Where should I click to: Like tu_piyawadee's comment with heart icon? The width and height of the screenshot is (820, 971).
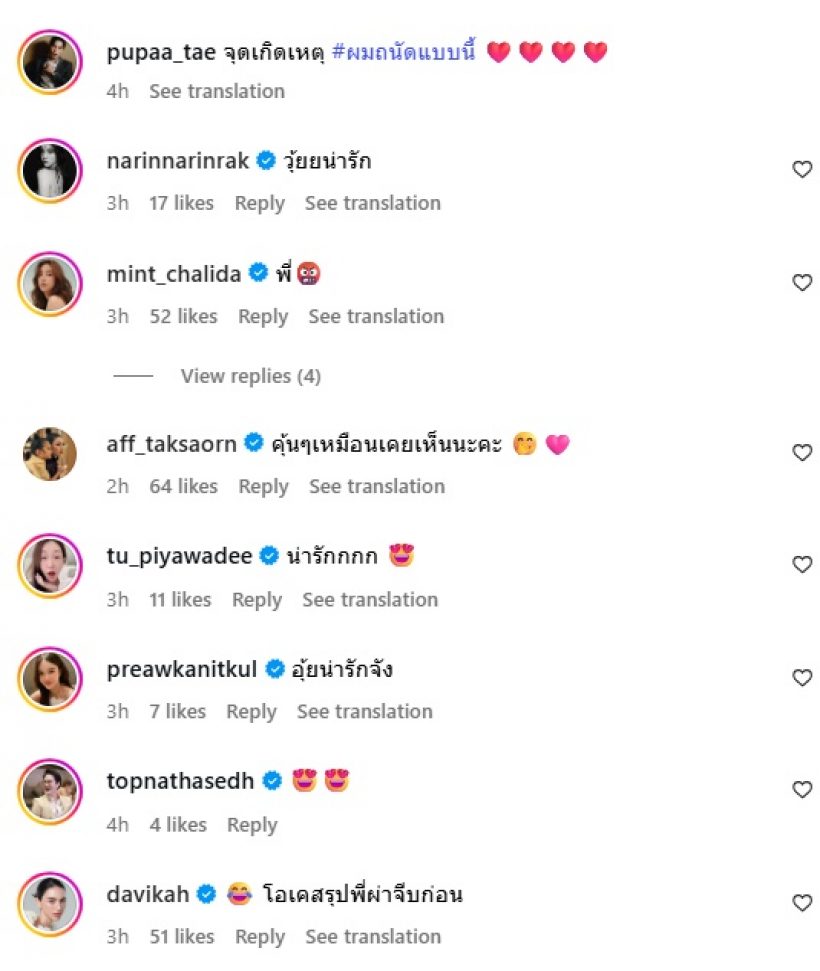pyautogui.click(x=802, y=565)
